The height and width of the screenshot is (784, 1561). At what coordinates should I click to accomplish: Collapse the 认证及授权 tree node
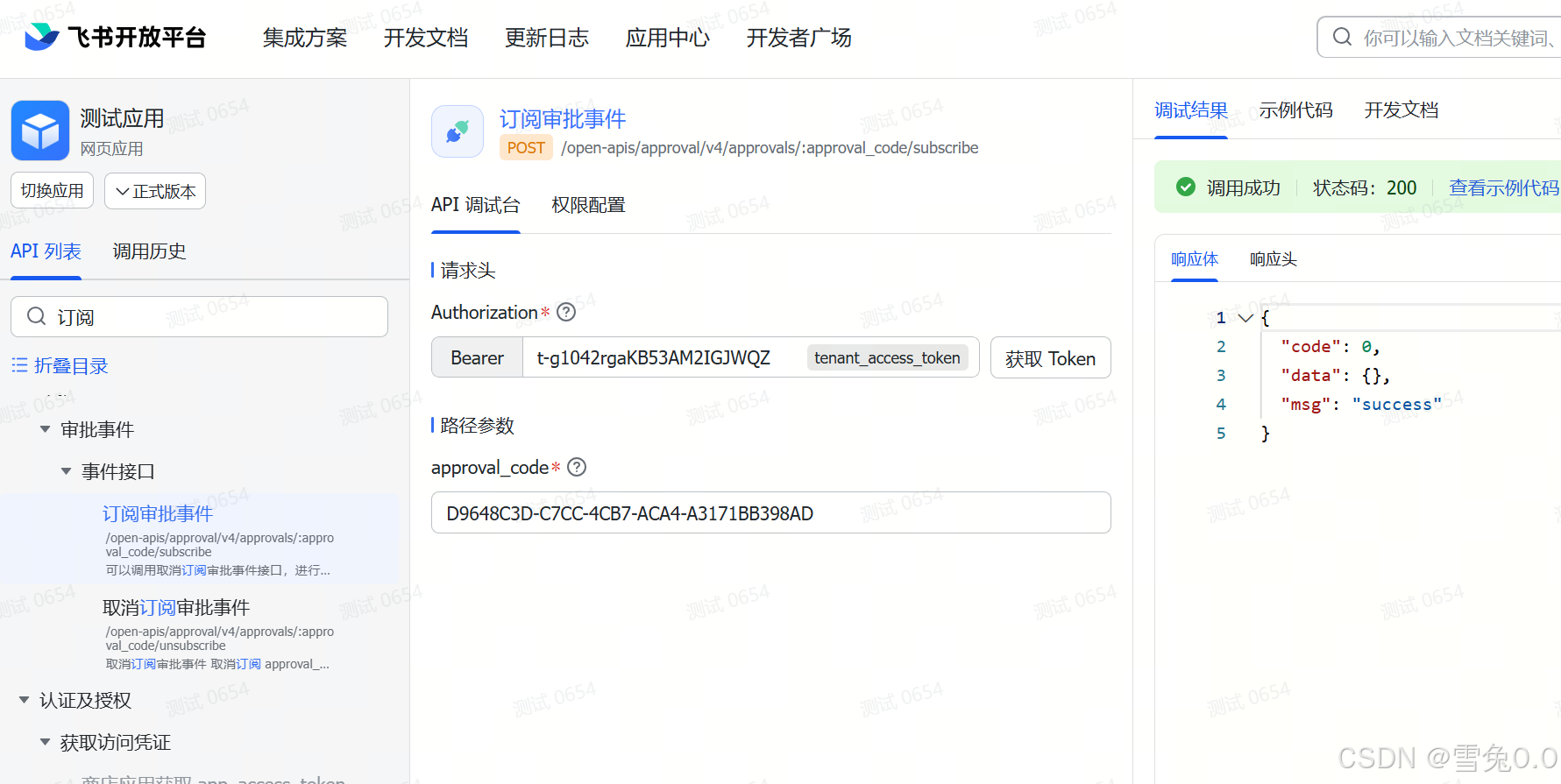click(25, 700)
